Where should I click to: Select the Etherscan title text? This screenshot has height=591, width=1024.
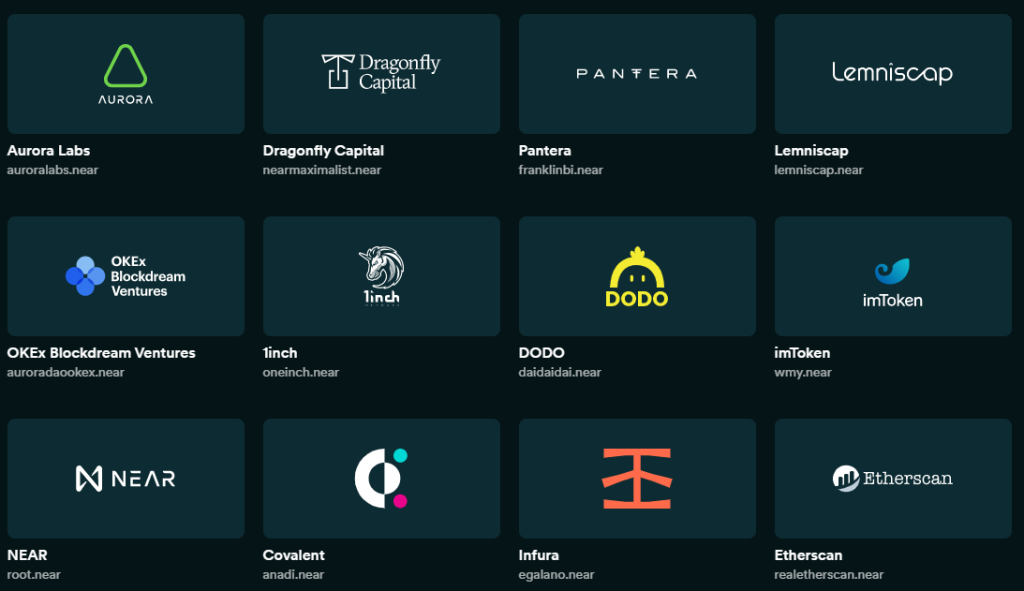(x=808, y=555)
